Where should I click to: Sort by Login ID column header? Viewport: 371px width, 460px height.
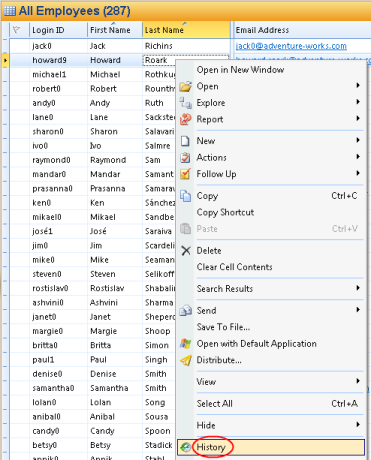pyautogui.click(x=58, y=30)
